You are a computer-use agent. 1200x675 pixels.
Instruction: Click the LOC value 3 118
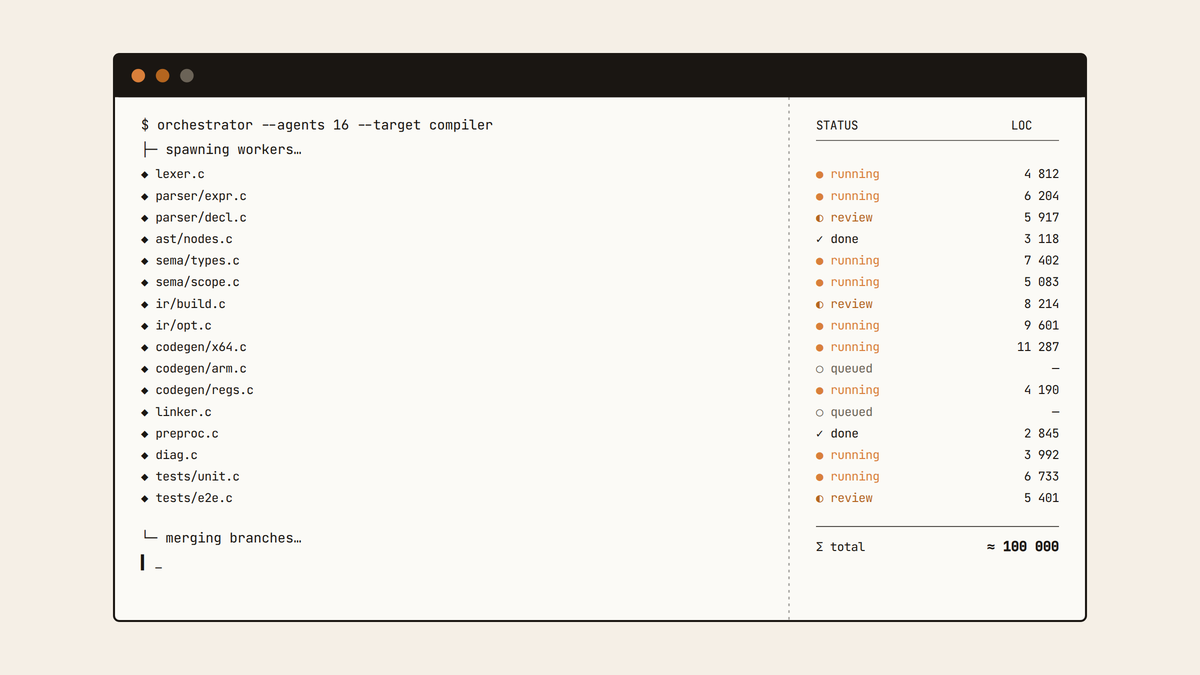click(1041, 239)
